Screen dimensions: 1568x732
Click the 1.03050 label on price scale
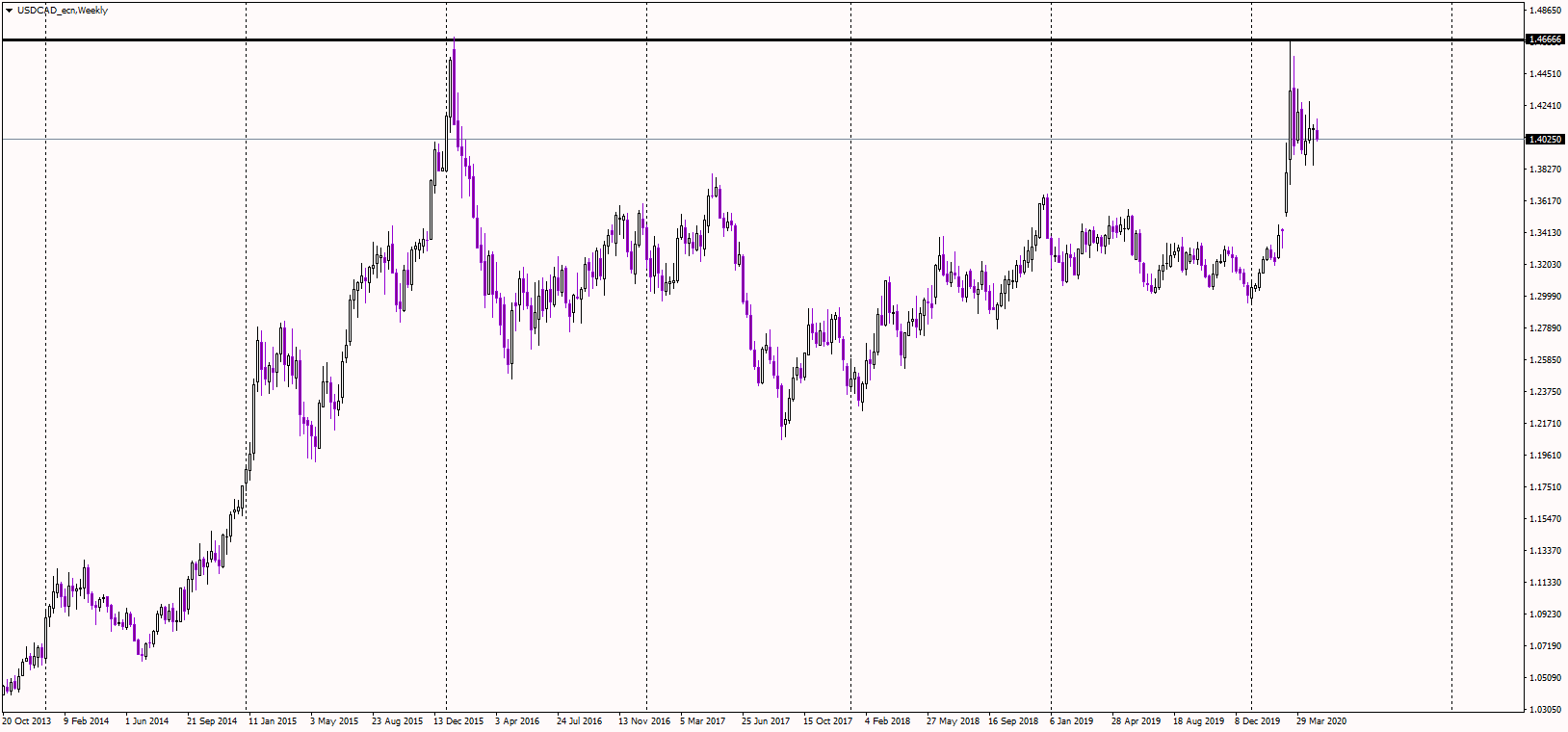[1545, 710]
